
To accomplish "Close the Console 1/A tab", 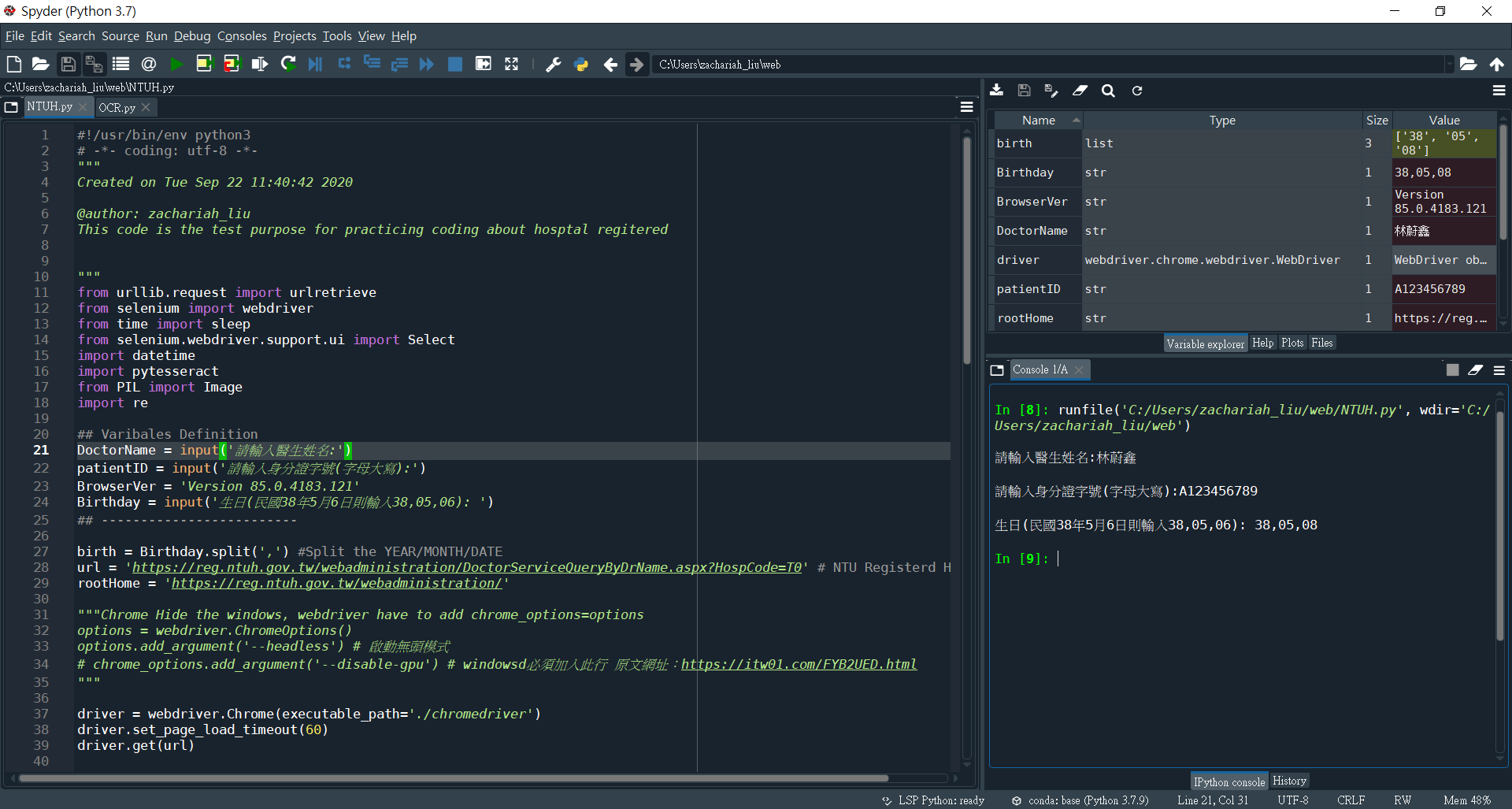I will [x=1079, y=370].
